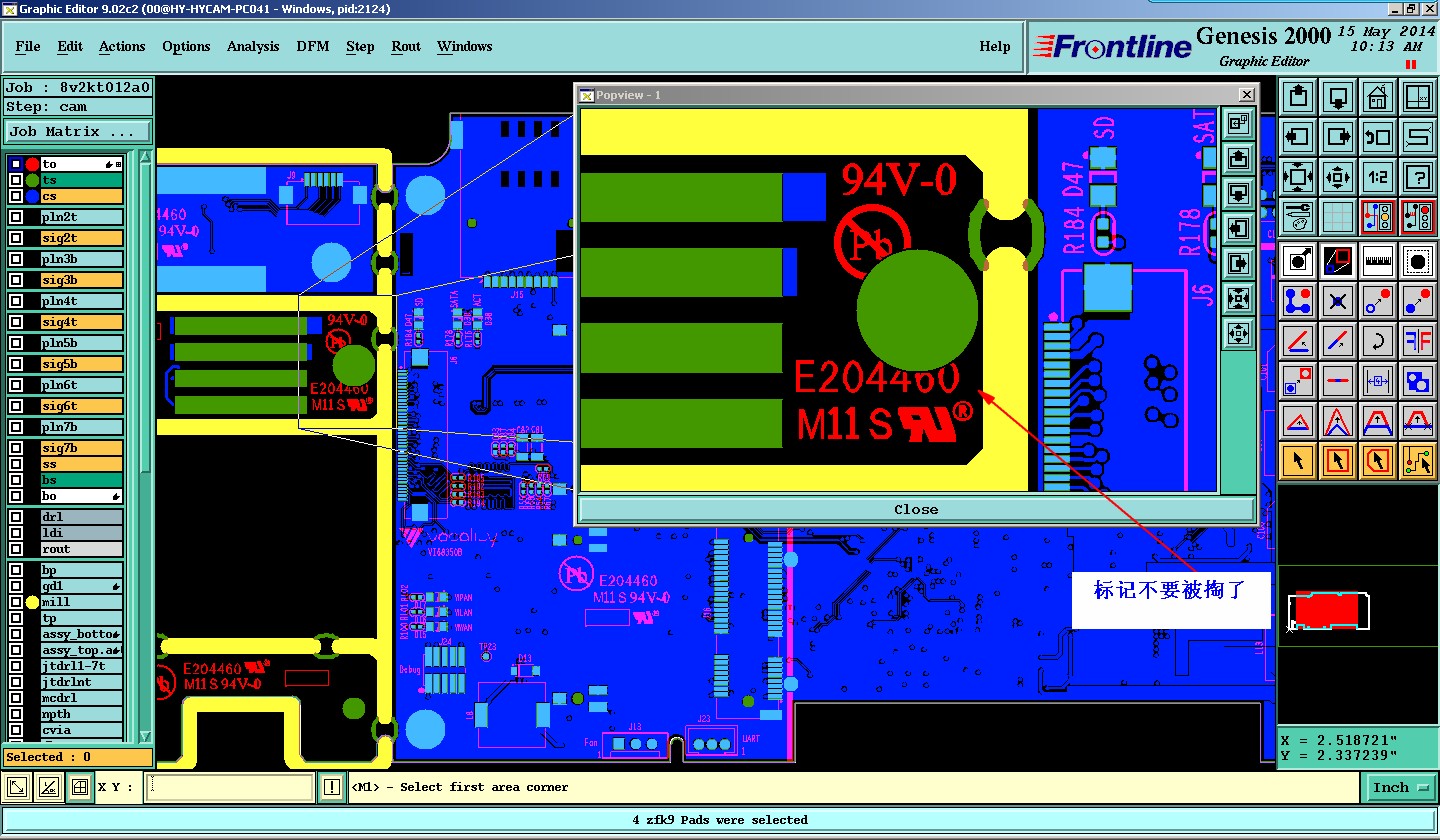Enable the sig2t layer checkbox
This screenshot has height=840, width=1440.
(x=16, y=238)
